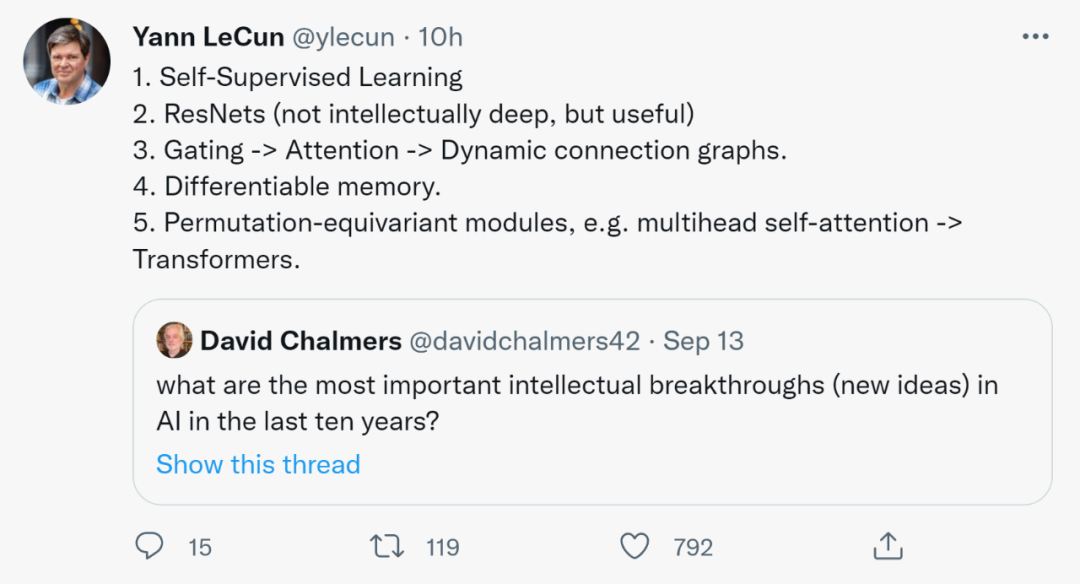
Task: Click the 15 replies count
Action: coord(200,547)
